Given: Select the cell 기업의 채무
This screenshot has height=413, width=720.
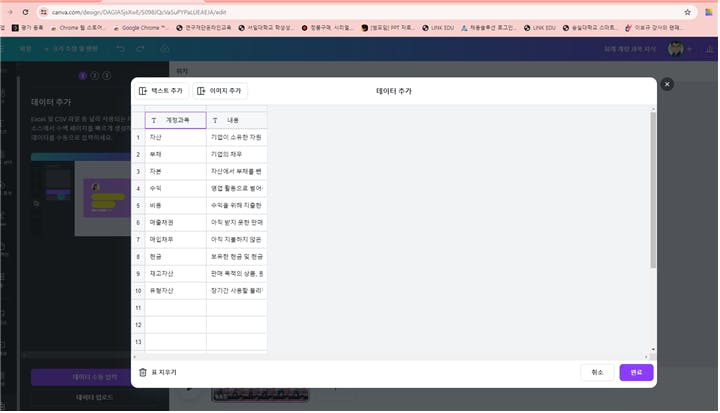Looking at the screenshot, I should click(x=236, y=154).
